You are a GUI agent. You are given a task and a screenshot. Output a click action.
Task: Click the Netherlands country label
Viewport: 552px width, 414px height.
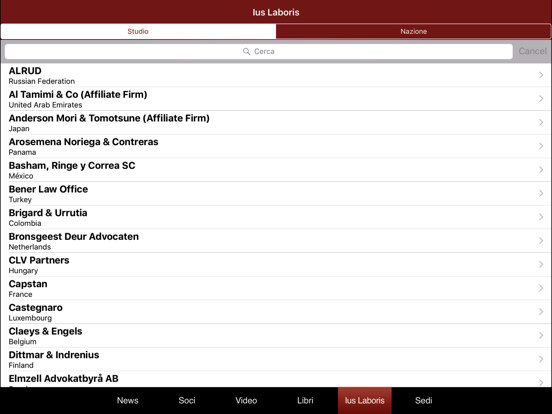coord(30,247)
